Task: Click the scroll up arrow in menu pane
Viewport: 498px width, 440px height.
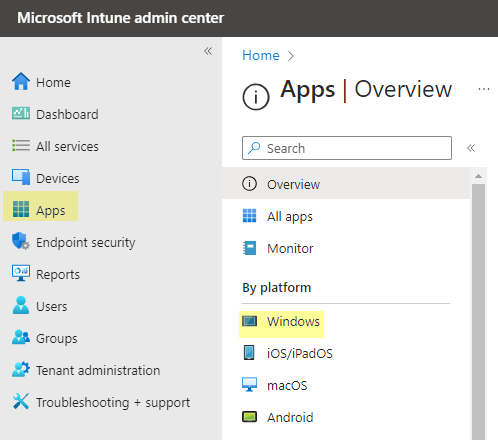Action: [479, 176]
